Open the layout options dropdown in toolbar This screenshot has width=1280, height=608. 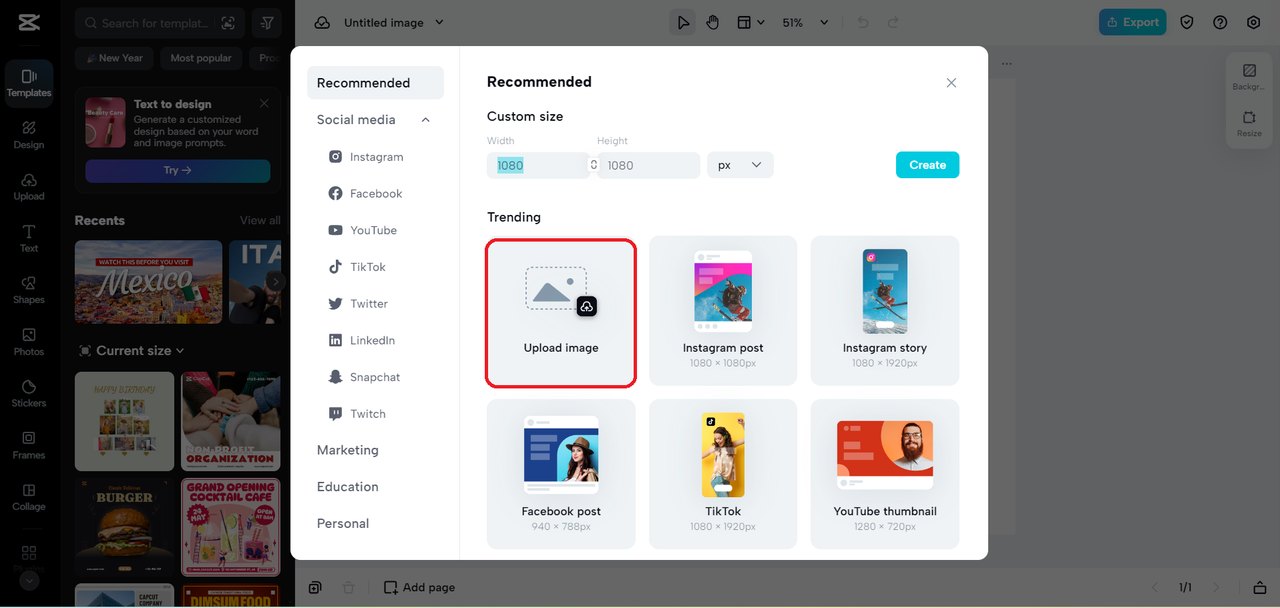[751, 22]
